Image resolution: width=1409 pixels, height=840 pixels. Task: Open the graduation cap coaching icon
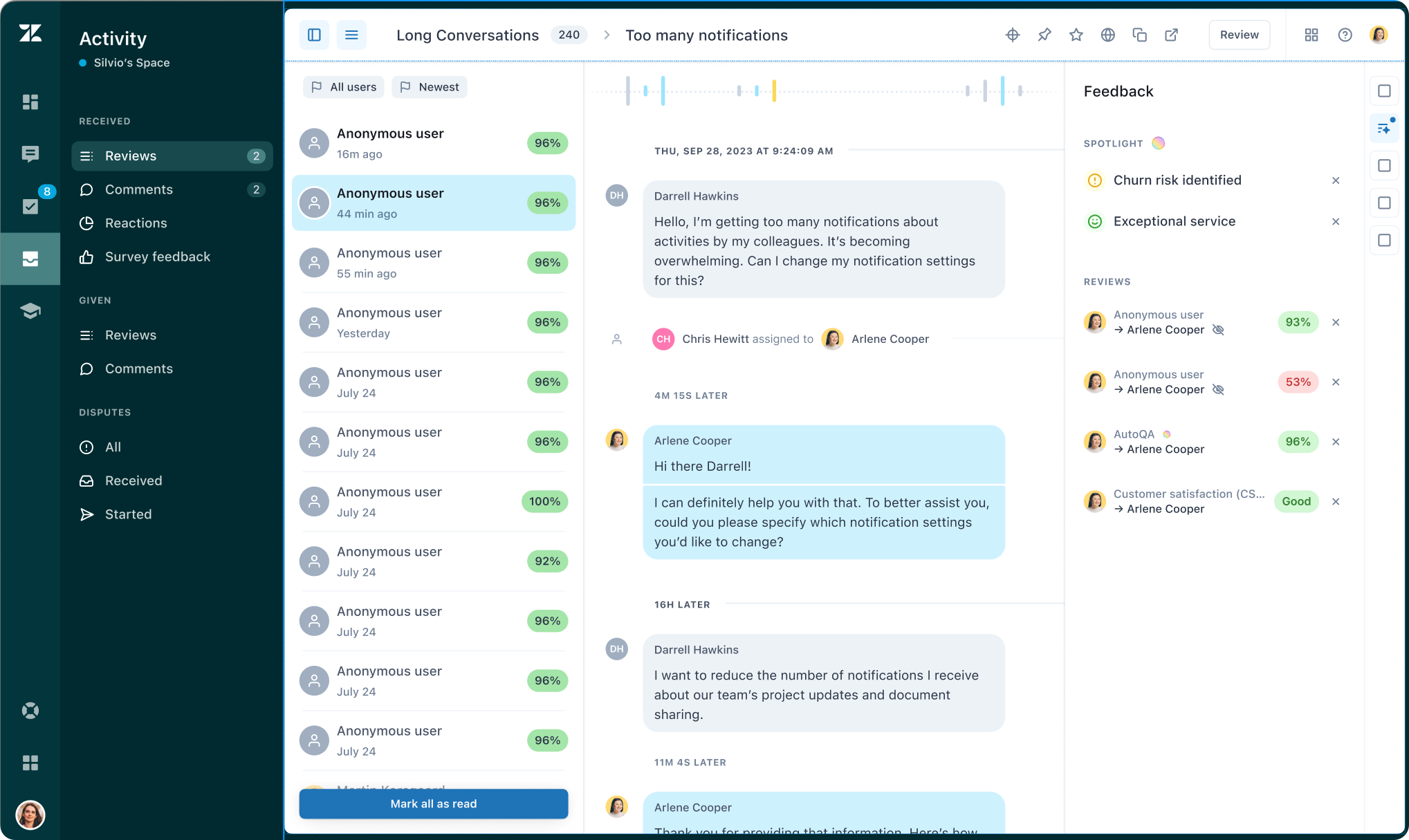point(30,311)
